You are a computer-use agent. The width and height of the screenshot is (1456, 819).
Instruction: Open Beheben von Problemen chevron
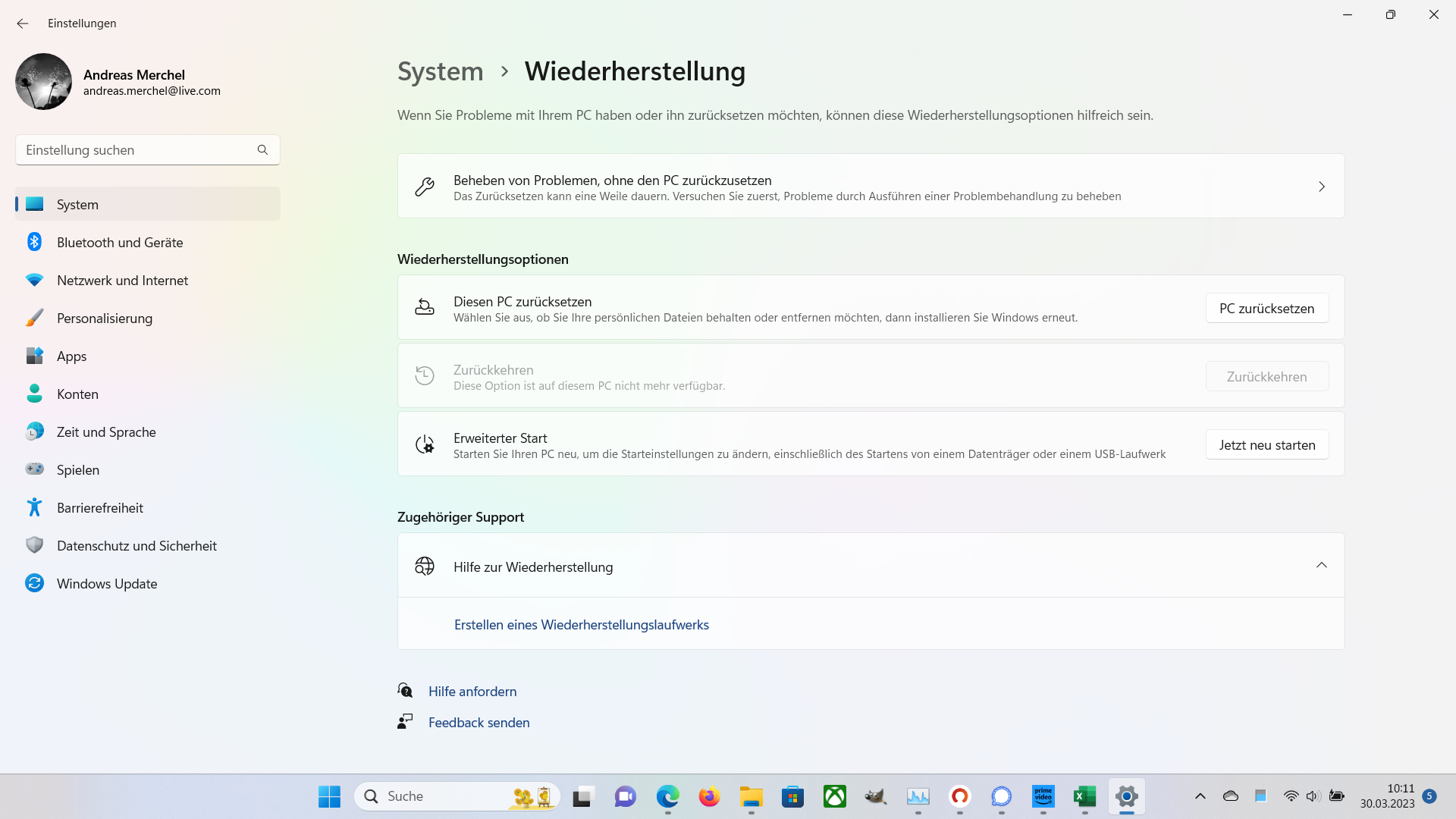(x=1321, y=187)
